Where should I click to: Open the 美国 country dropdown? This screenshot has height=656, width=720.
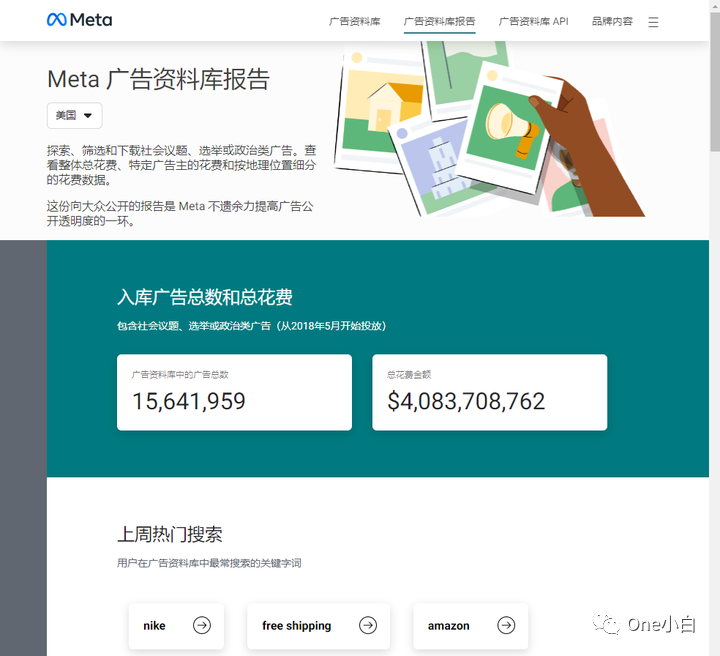point(74,115)
